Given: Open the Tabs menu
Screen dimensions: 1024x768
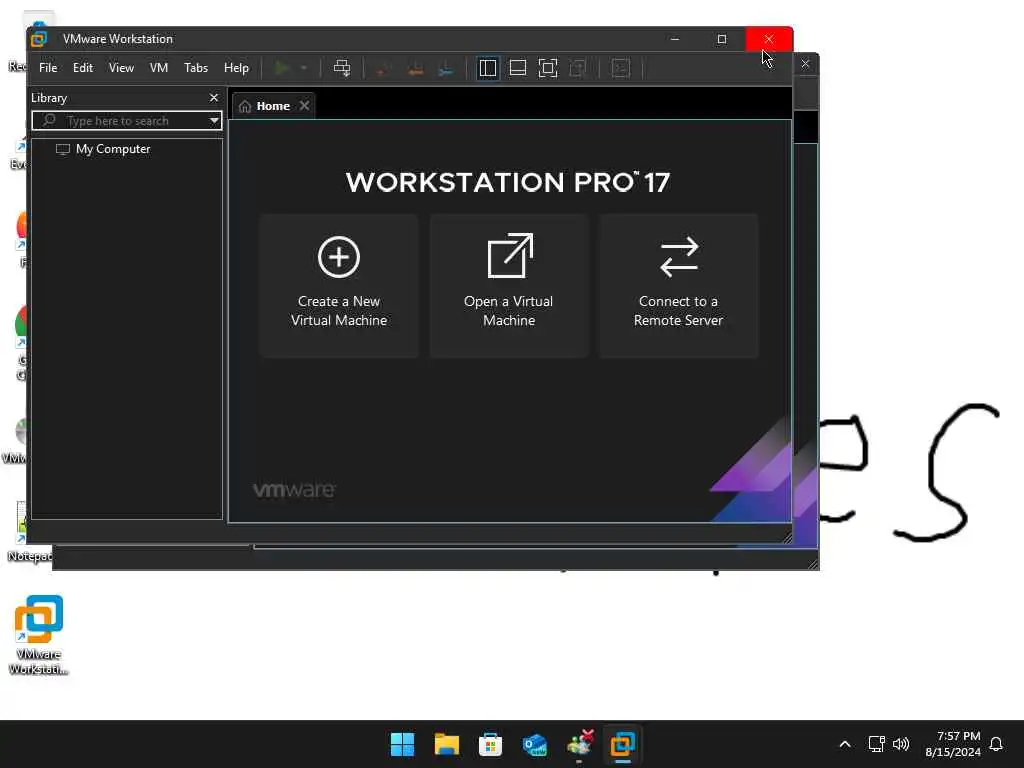Looking at the screenshot, I should click(x=196, y=68).
